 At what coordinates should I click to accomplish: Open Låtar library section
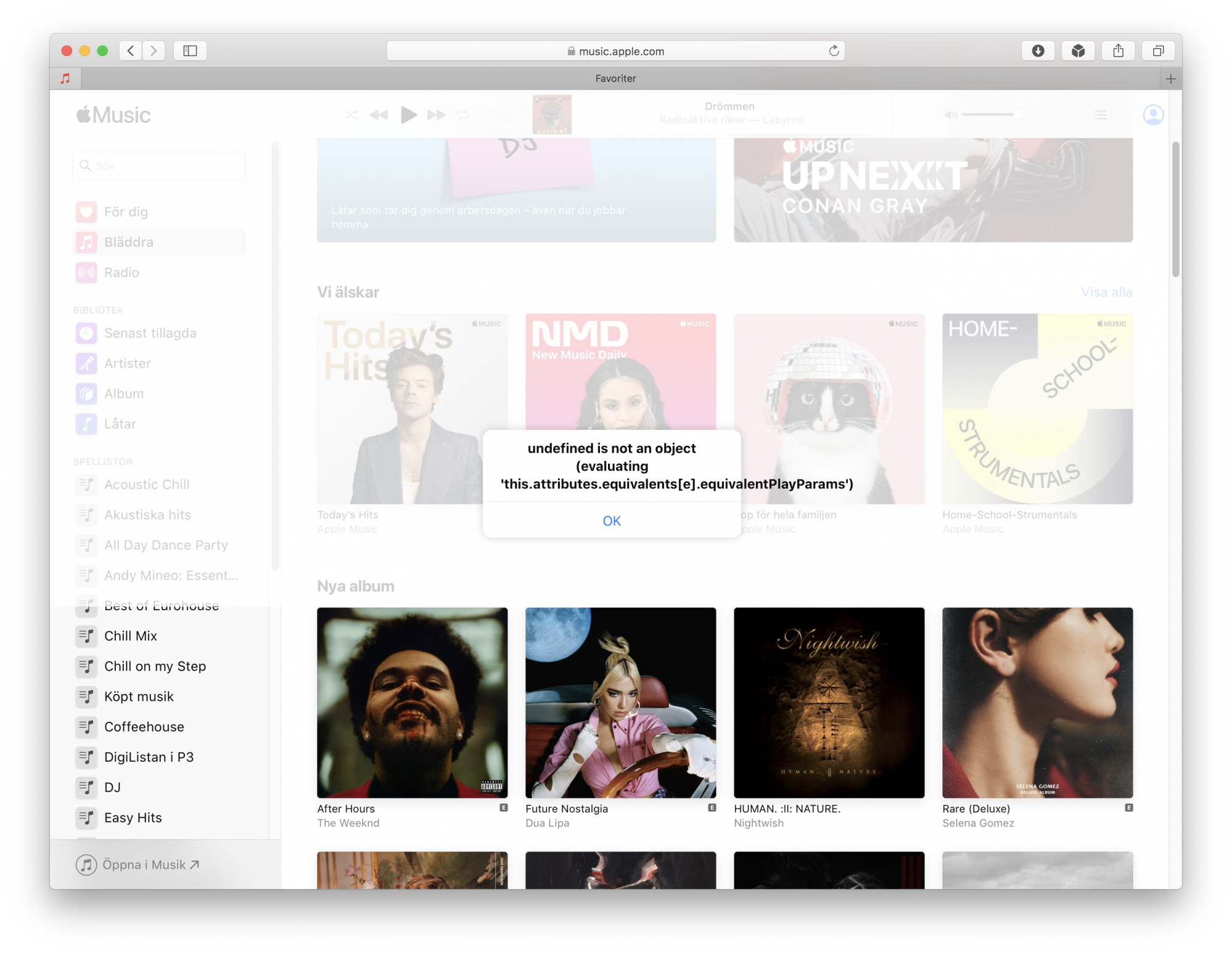pyautogui.click(x=159, y=424)
